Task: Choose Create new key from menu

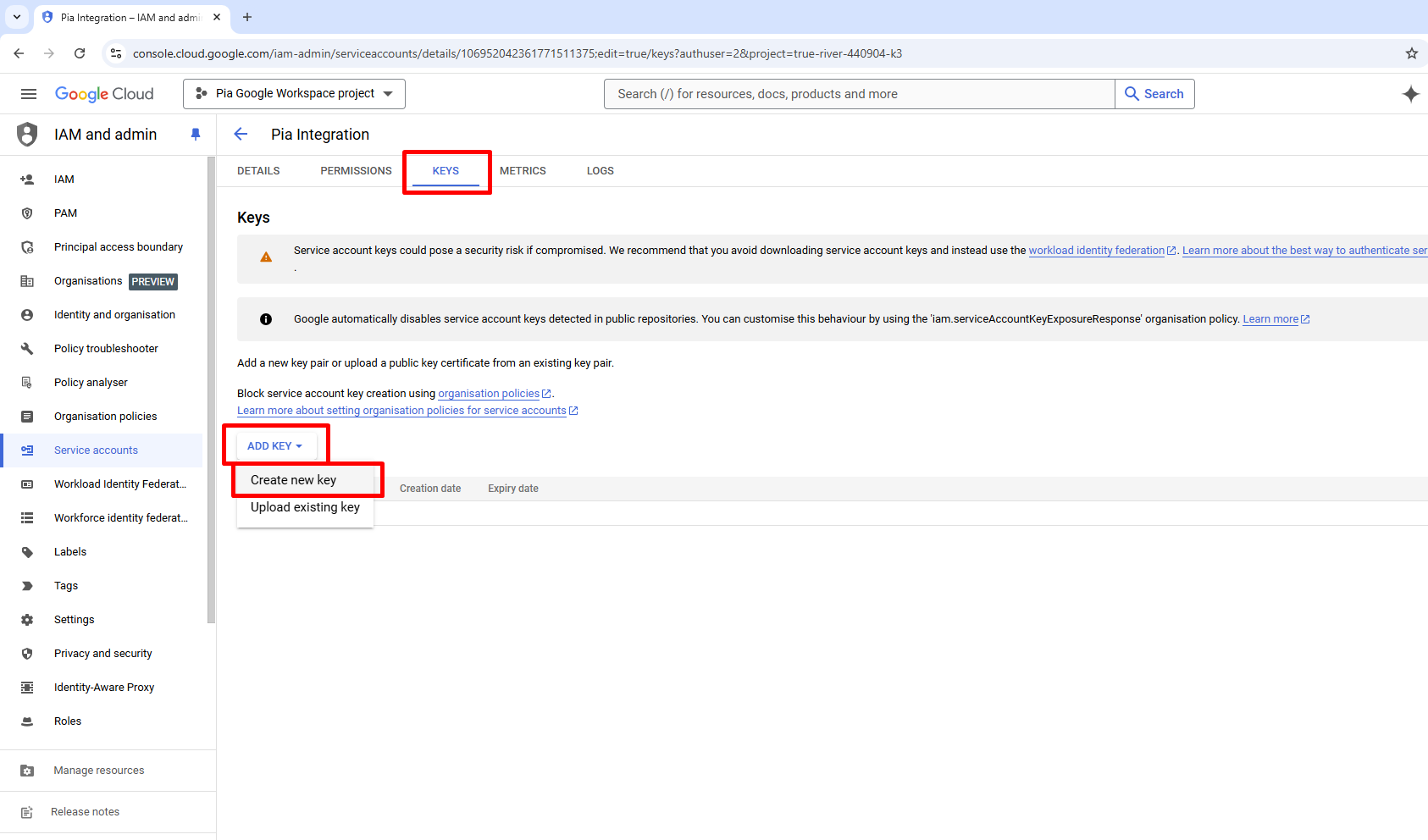Action: pyautogui.click(x=305, y=480)
